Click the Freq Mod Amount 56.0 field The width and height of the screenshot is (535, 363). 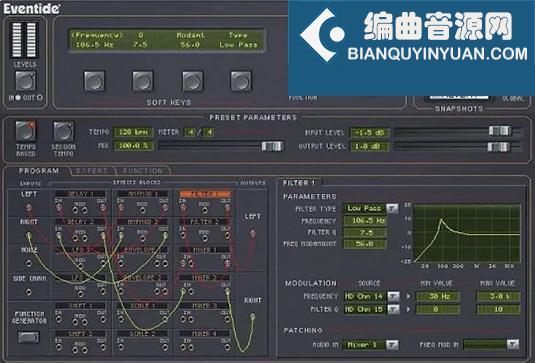pos(365,244)
